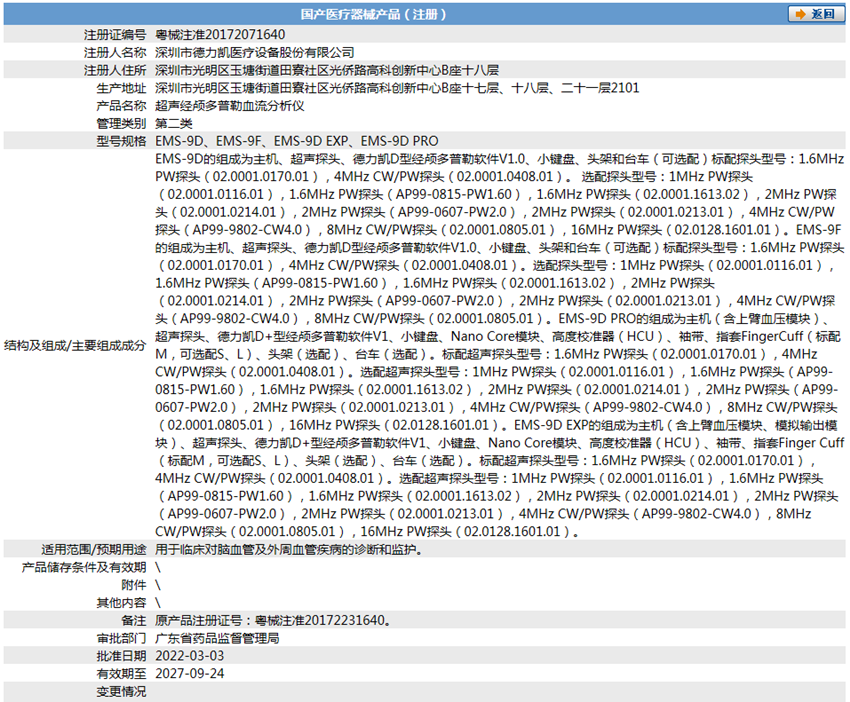Select the label 批准日期
The width and height of the screenshot is (850, 702).
coord(121,656)
